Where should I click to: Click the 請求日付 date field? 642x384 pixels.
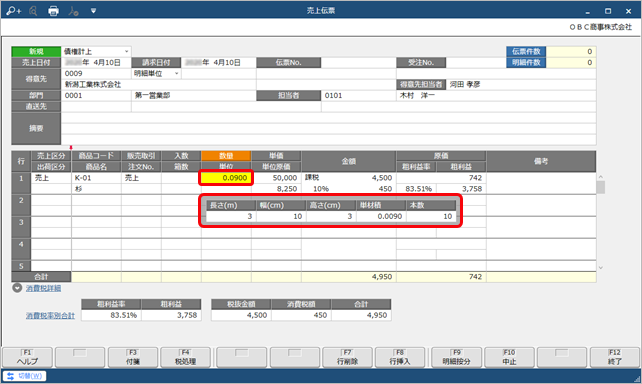[x=219, y=63]
